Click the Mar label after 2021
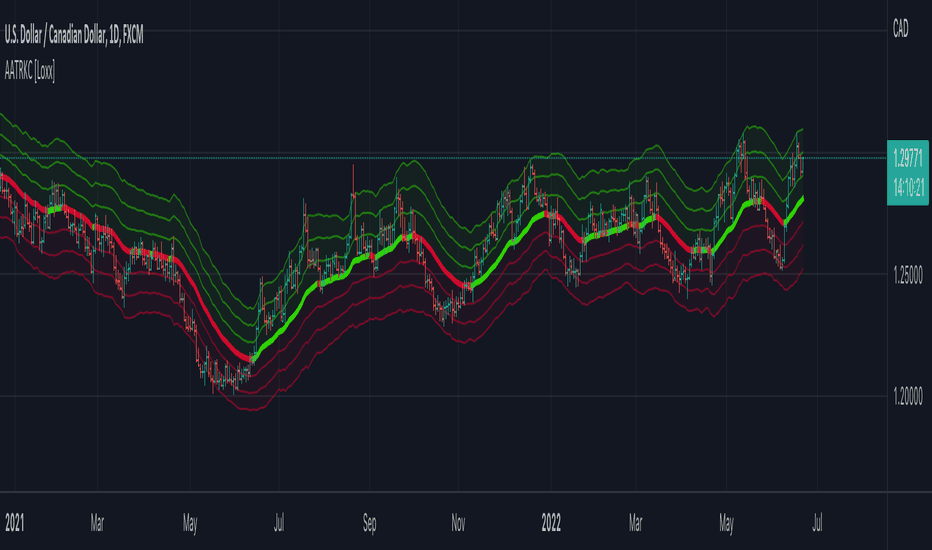Image resolution: width=932 pixels, height=550 pixels. (97, 523)
